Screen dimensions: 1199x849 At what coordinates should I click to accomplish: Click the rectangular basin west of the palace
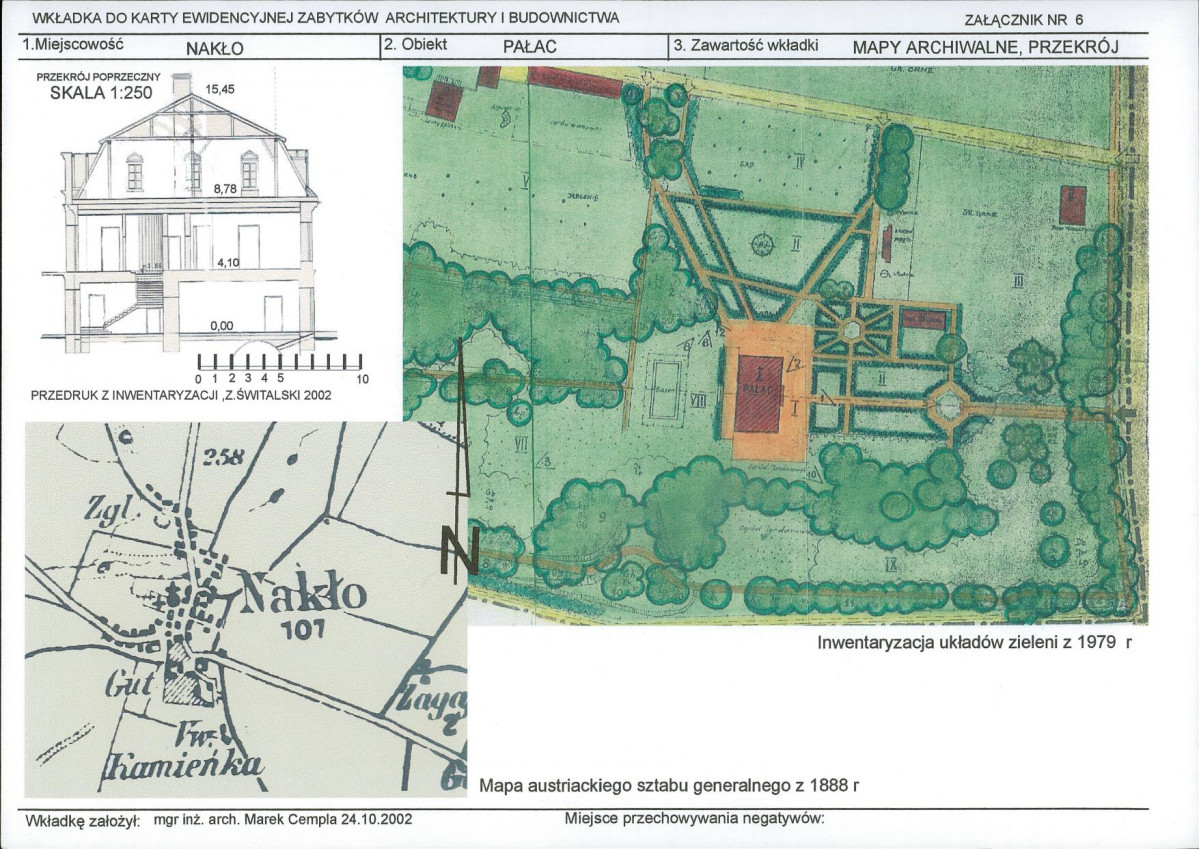pyautogui.click(x=664, y=389)
